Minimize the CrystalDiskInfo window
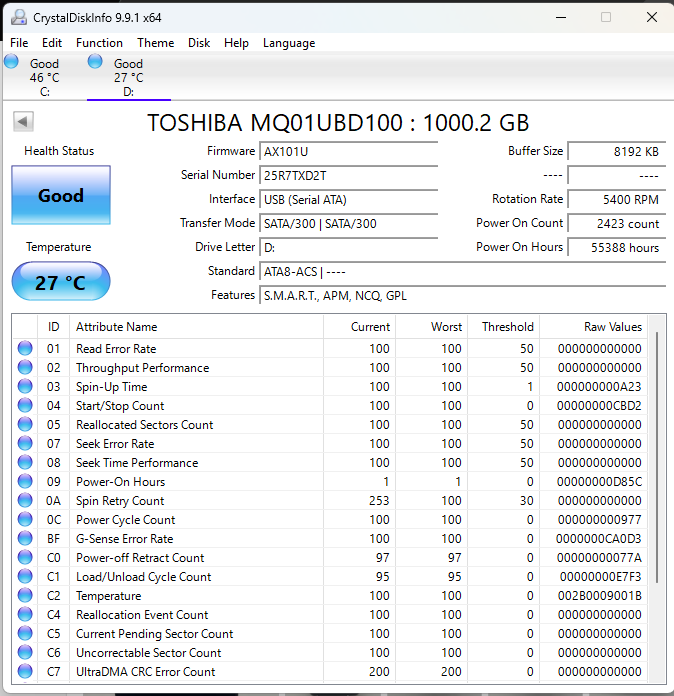This screenshot has width=674, height=696. (561, 17)
